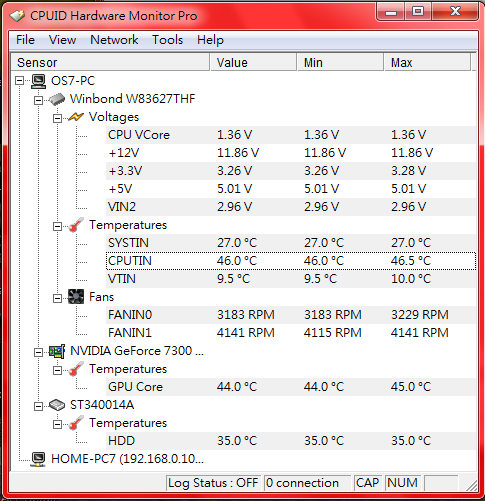Image resolution: width=485 pixels, height=501 pixels.
Task: Select the CPUTIN temperature row
Action: click(291, 261)
